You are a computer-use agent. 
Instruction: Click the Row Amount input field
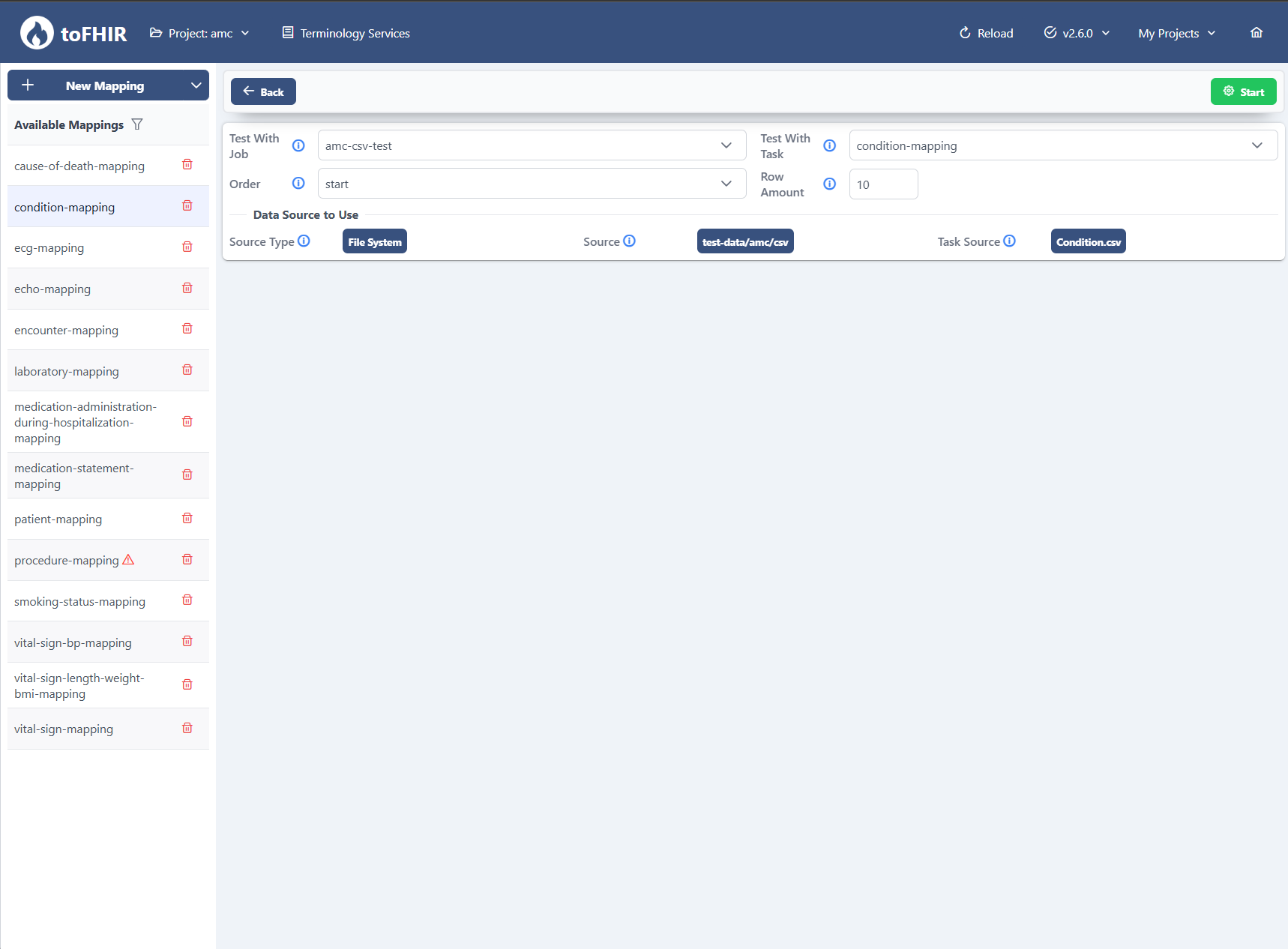[883, 184]
